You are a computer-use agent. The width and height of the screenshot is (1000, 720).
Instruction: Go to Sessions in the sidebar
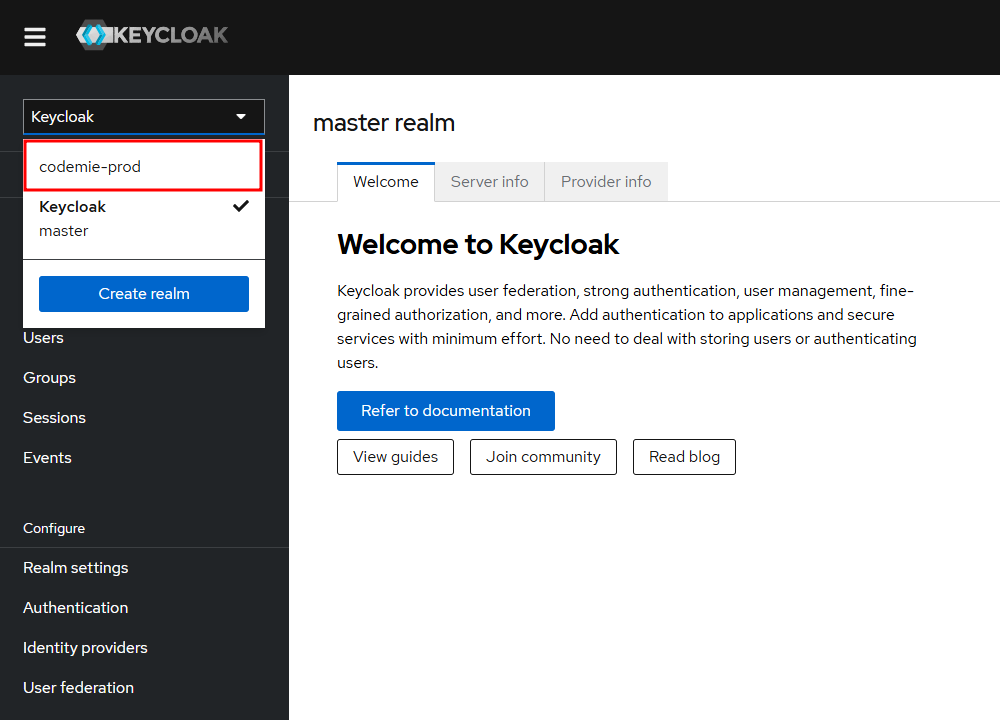55,418
